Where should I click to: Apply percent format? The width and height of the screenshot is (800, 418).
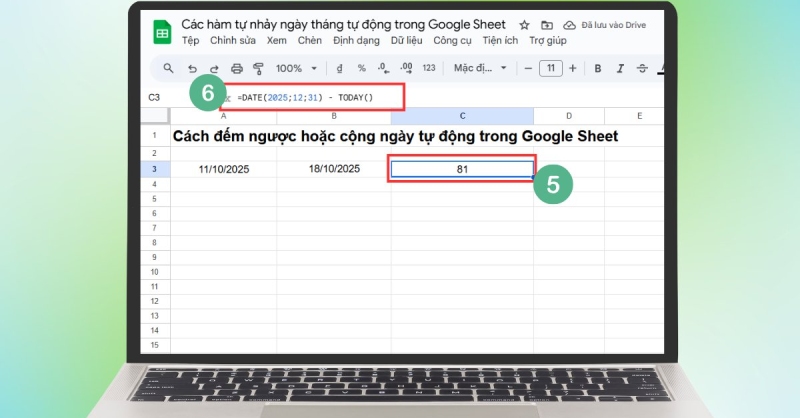click(x=361, y=68)
